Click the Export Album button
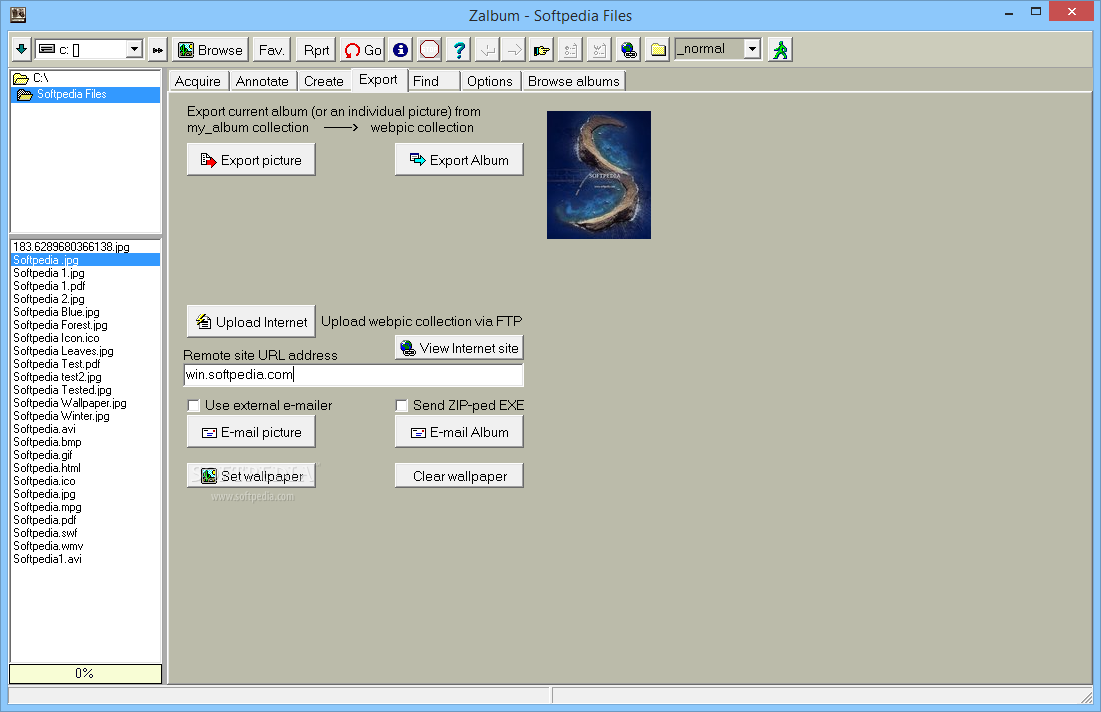This screenshot has height=712, width=1101. point(459,160)
